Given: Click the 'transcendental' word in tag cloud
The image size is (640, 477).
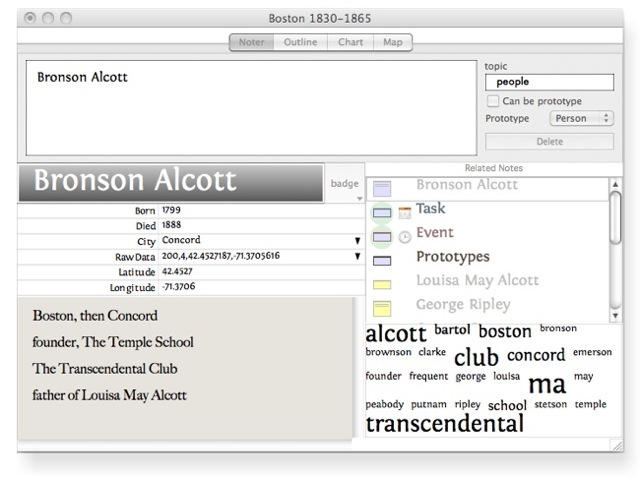Looking at the screenshot, I should [444, 424].
